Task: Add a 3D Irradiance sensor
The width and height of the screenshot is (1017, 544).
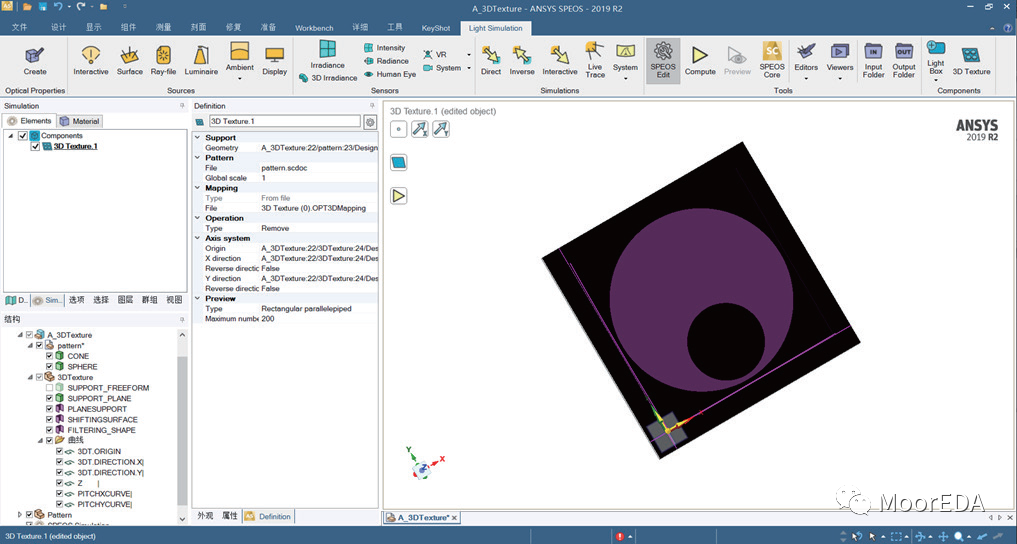Action: point(328,78)
